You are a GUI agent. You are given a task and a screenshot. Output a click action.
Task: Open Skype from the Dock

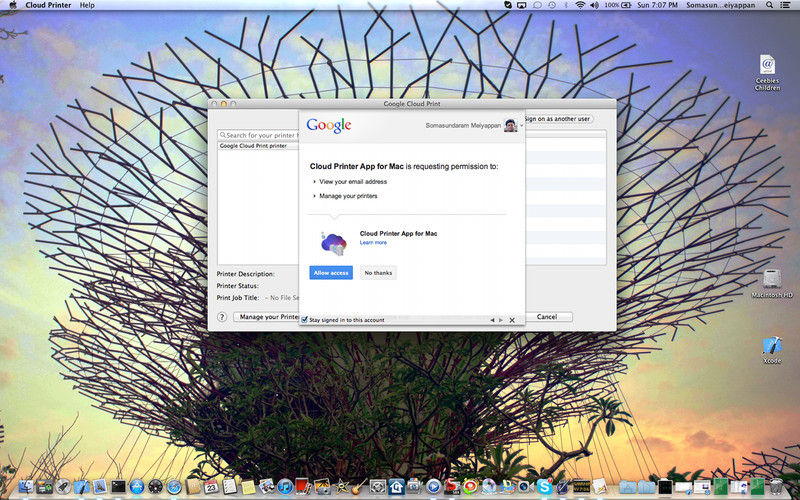pos(545,486)
